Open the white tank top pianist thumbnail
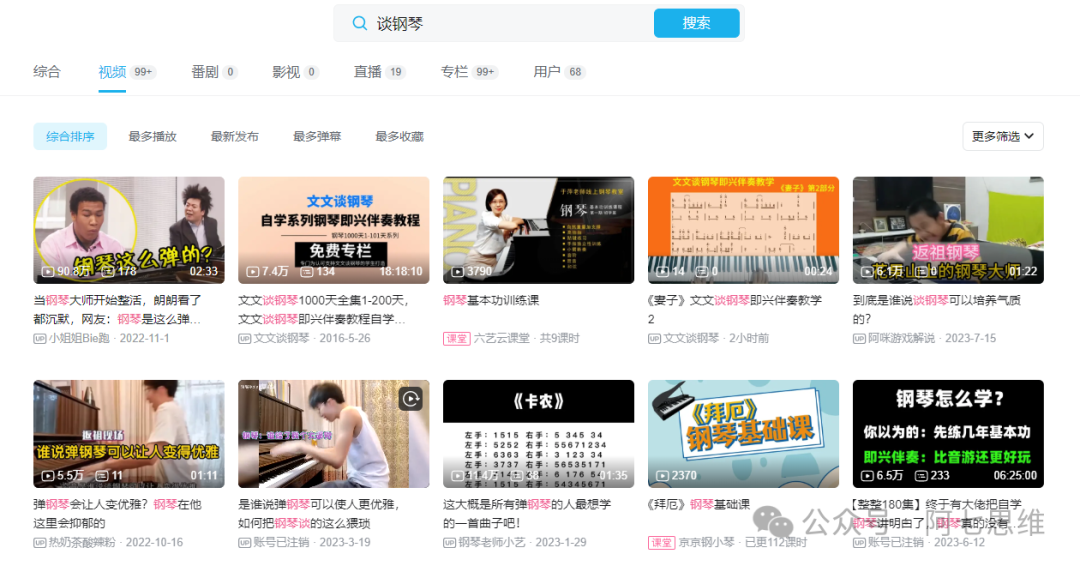The height and width of the screenshot is (566, 1080). [333, 434]
